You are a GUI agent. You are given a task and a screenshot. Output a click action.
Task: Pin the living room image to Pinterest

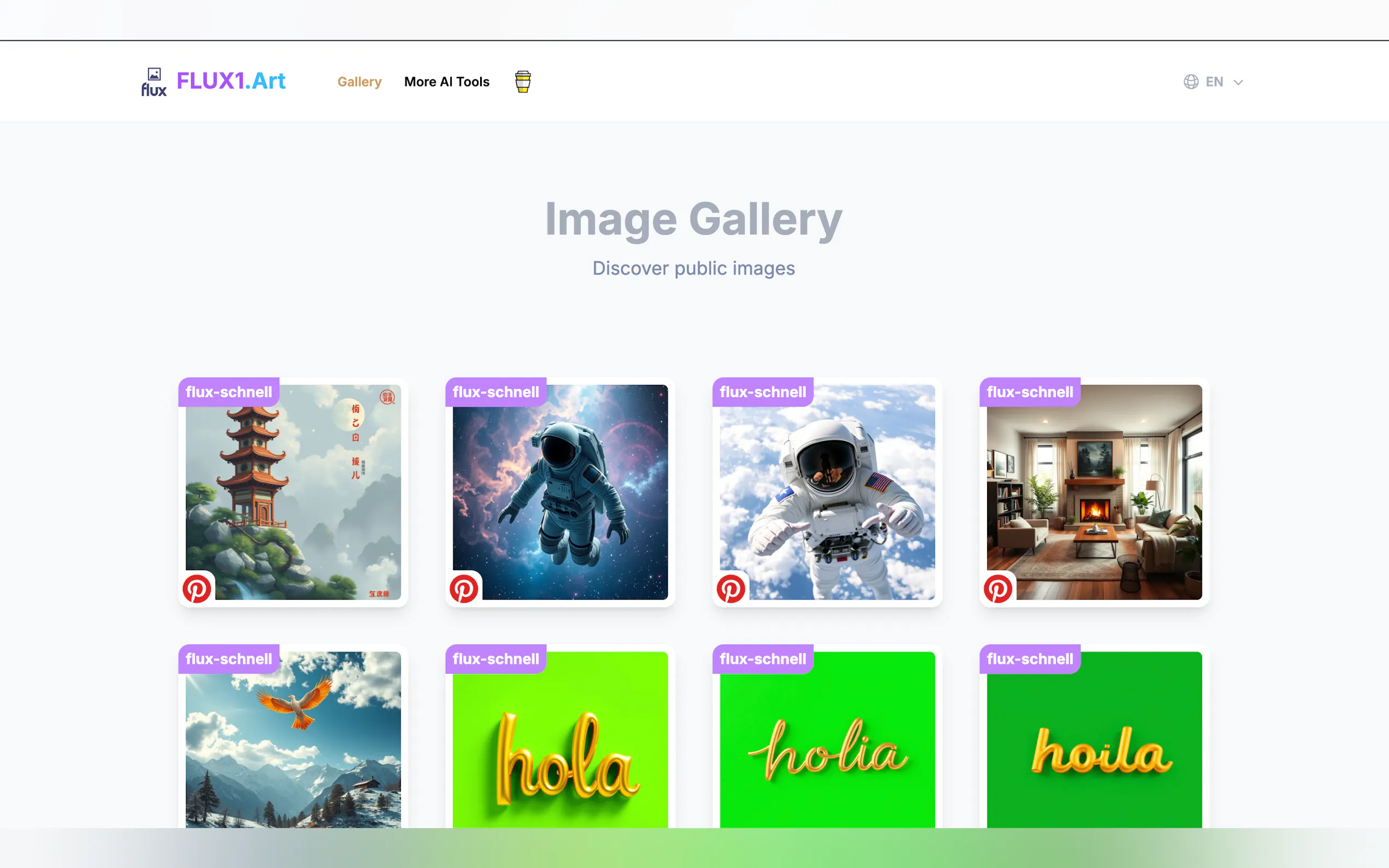[998, 589]
